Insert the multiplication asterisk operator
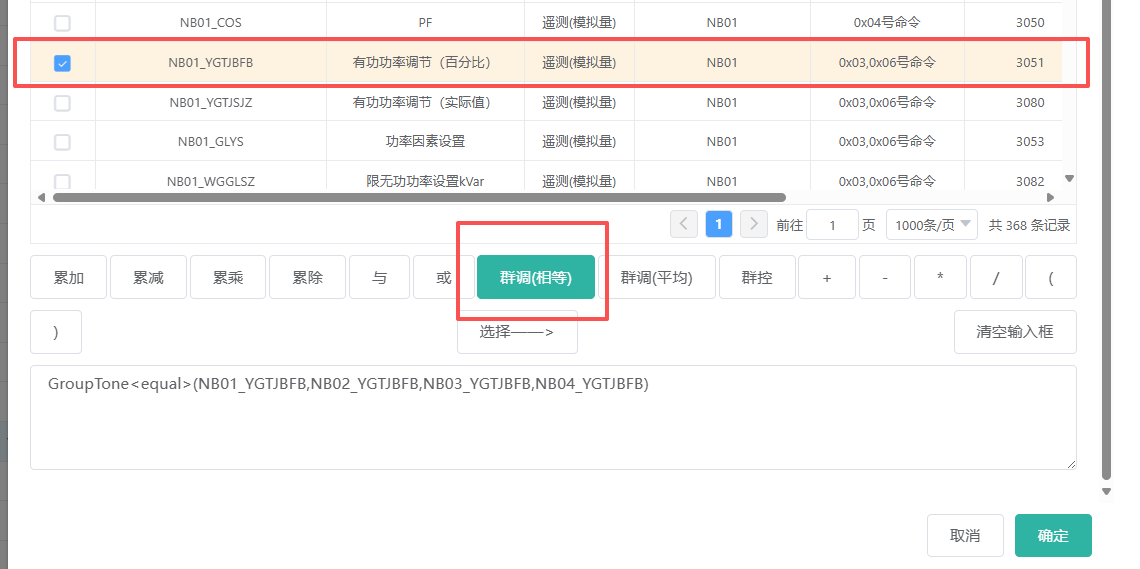The width and height of the screenshot is (1140, 569). [940, 278]
